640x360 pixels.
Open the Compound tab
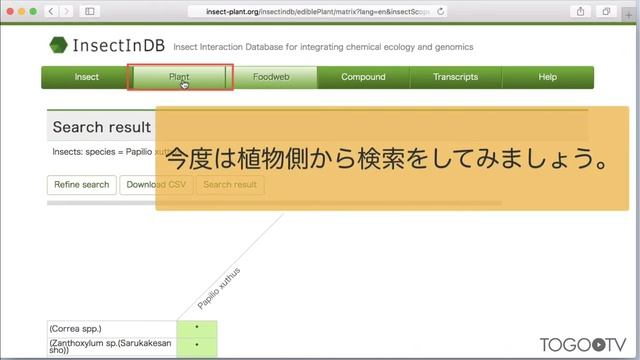click(x=363, y=77)
